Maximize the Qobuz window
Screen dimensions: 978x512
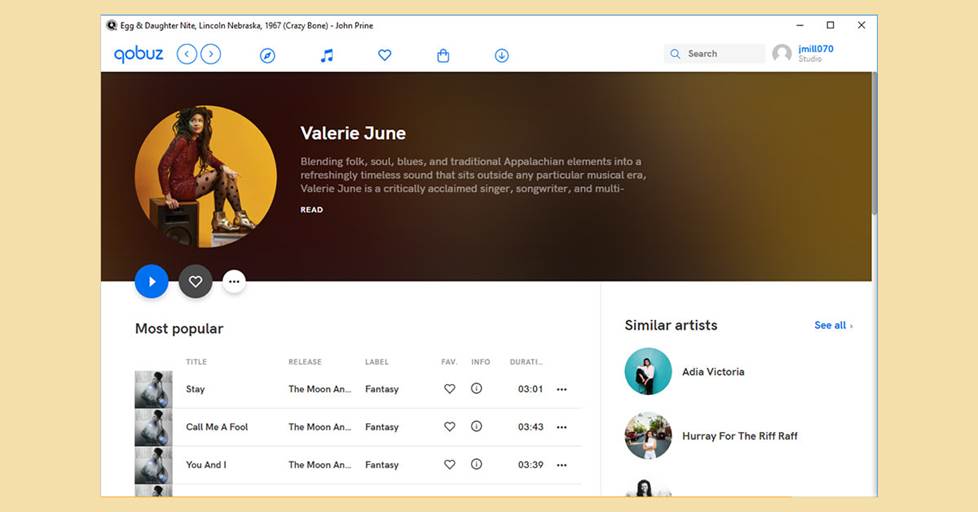pos(830,25)
